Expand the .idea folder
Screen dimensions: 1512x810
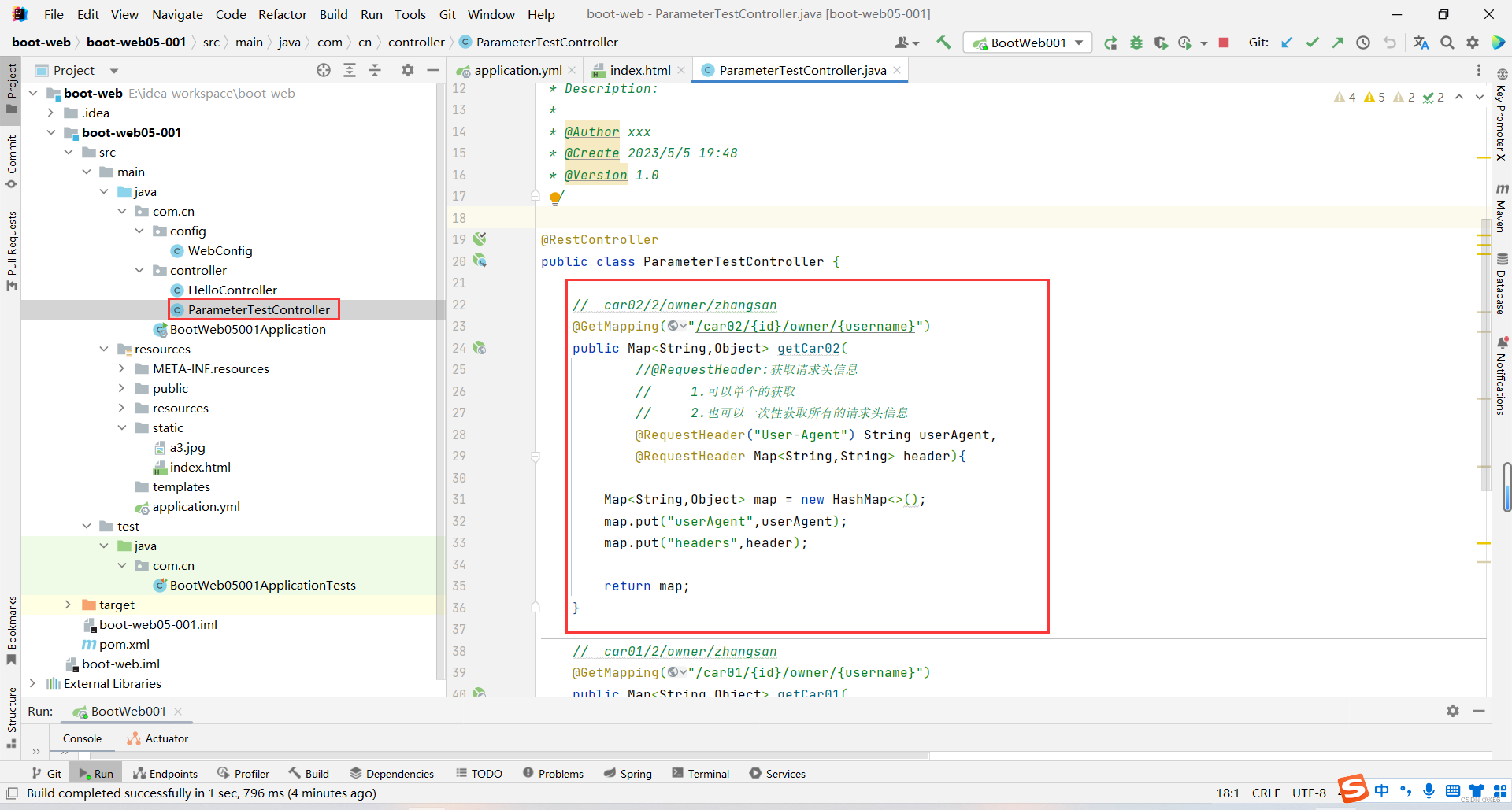tap(50, 113)
